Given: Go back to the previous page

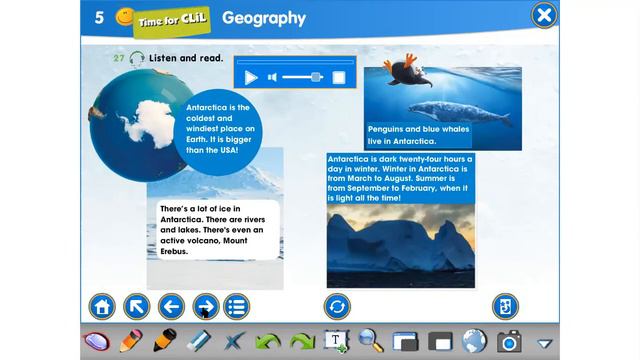Looking at the screenshot, I should 171,307.
